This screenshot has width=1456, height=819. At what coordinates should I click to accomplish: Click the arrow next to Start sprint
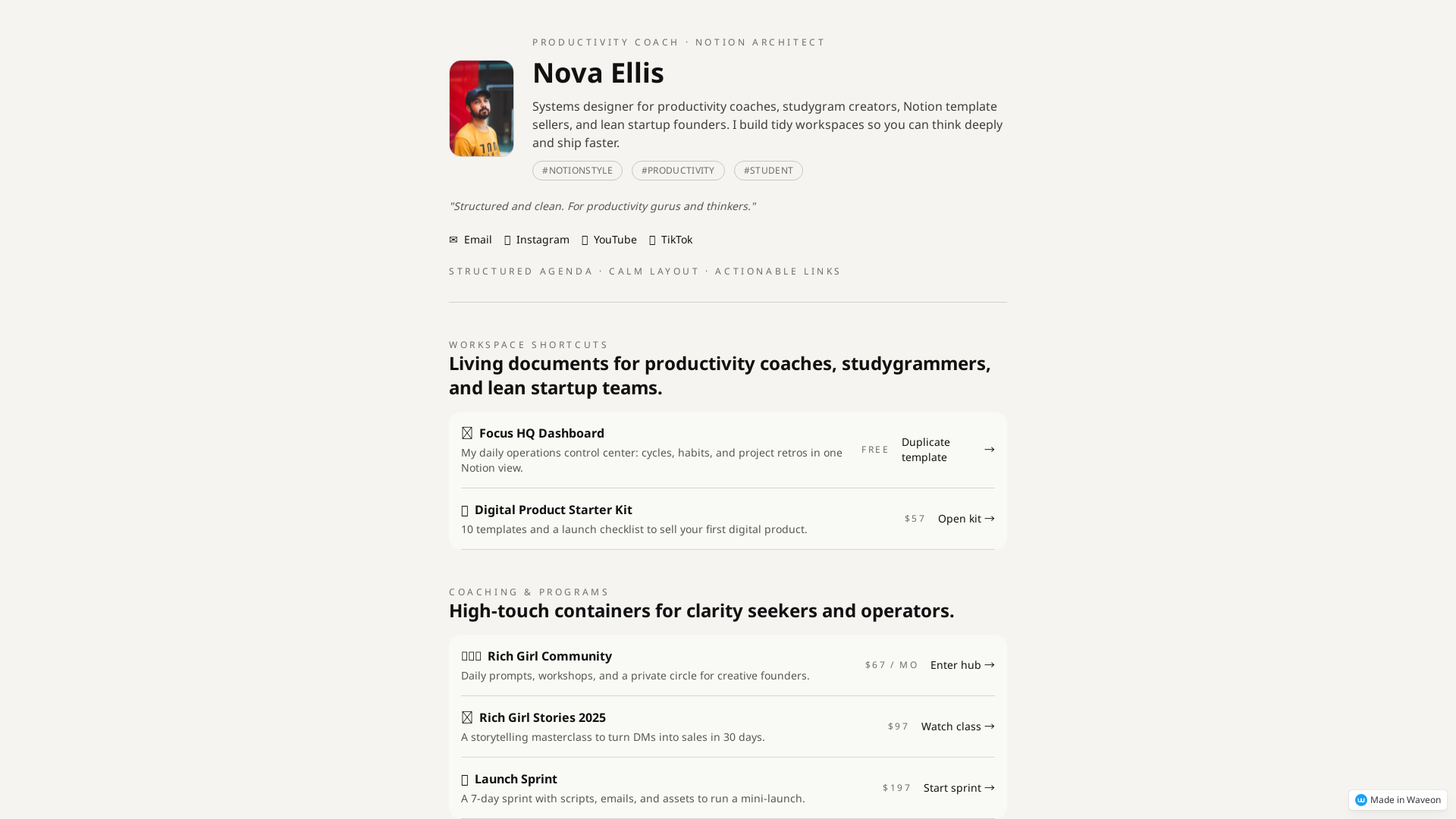point(990,788)
